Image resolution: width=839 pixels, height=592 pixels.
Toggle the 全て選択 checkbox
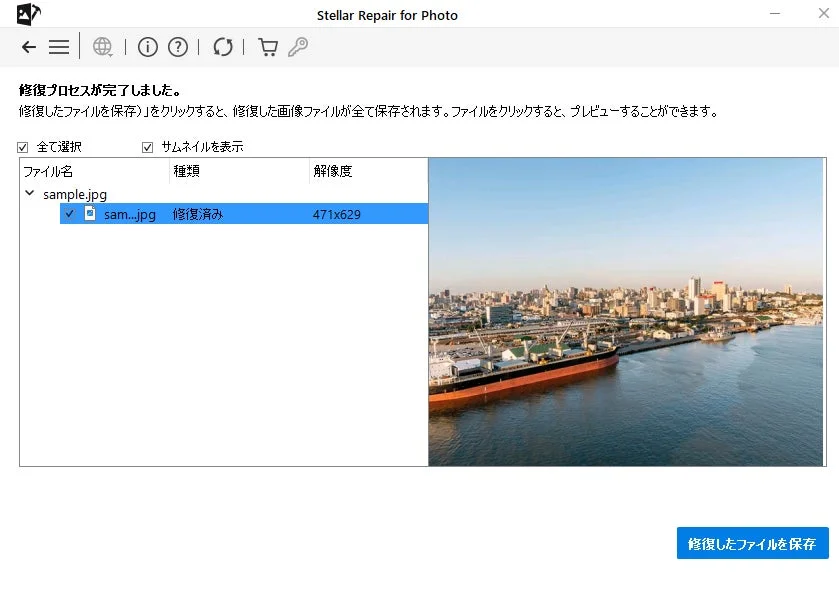[22, 147]
